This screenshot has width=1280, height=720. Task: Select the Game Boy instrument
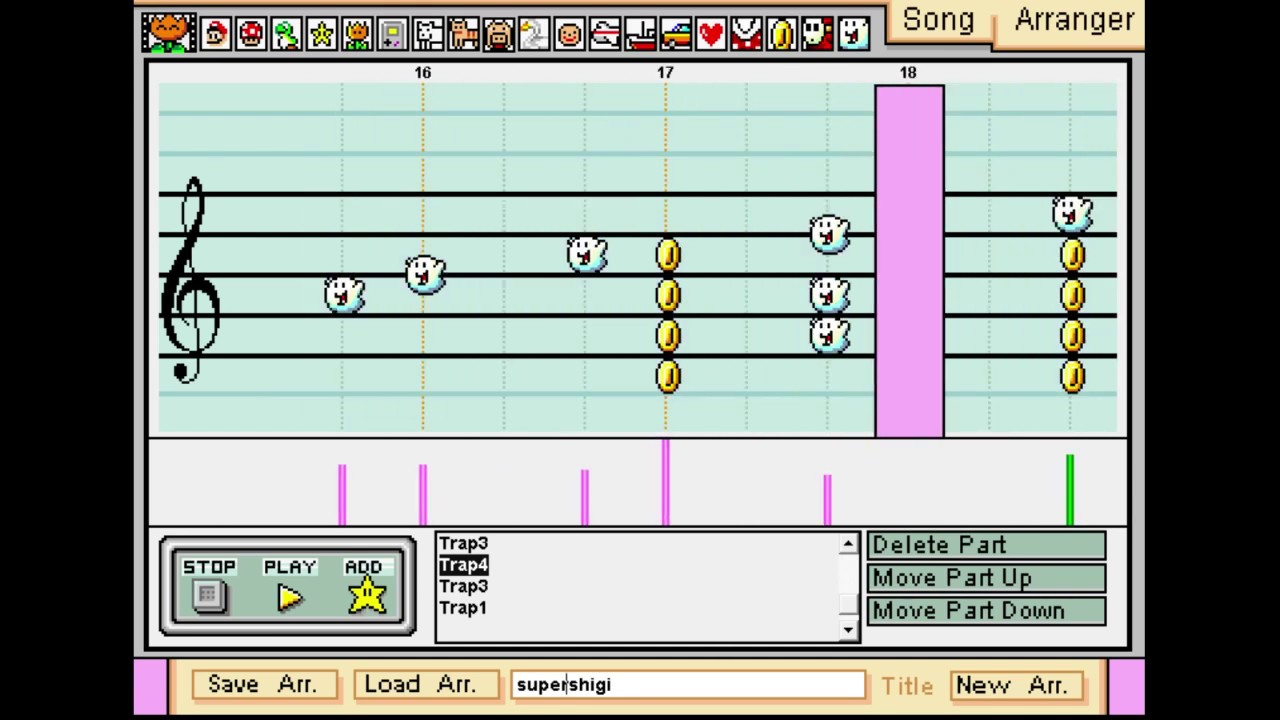(392, 35)
